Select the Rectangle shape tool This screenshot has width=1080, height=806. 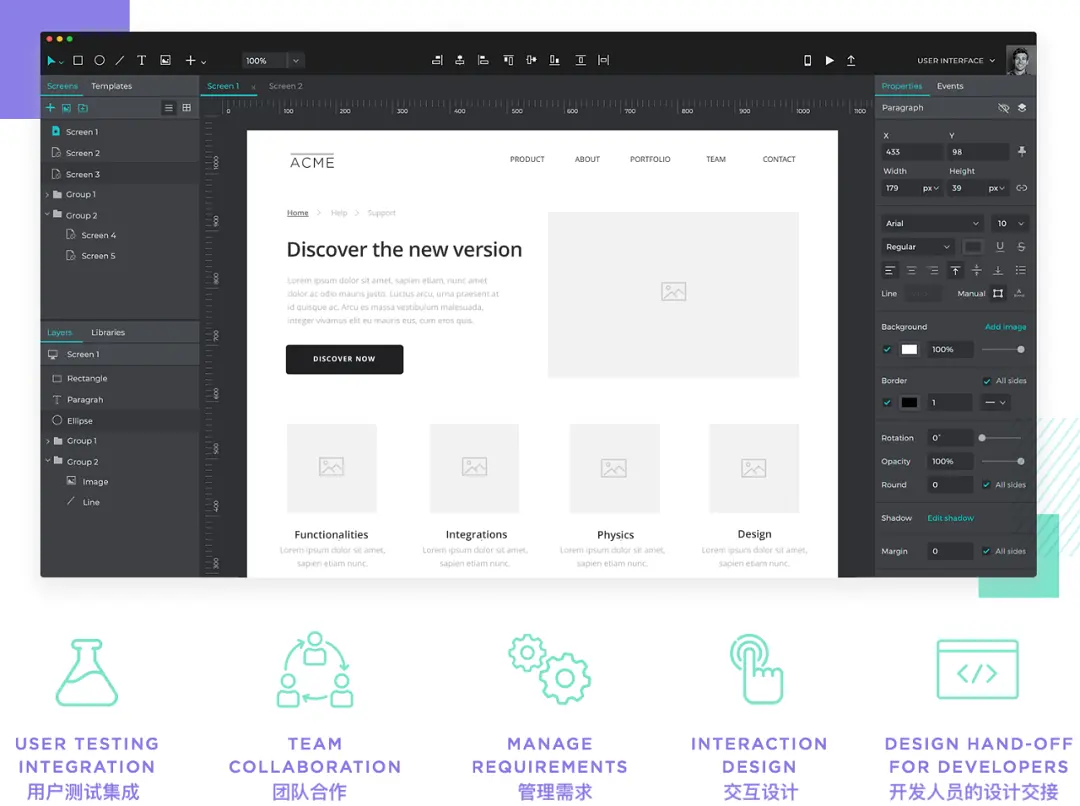78,61
